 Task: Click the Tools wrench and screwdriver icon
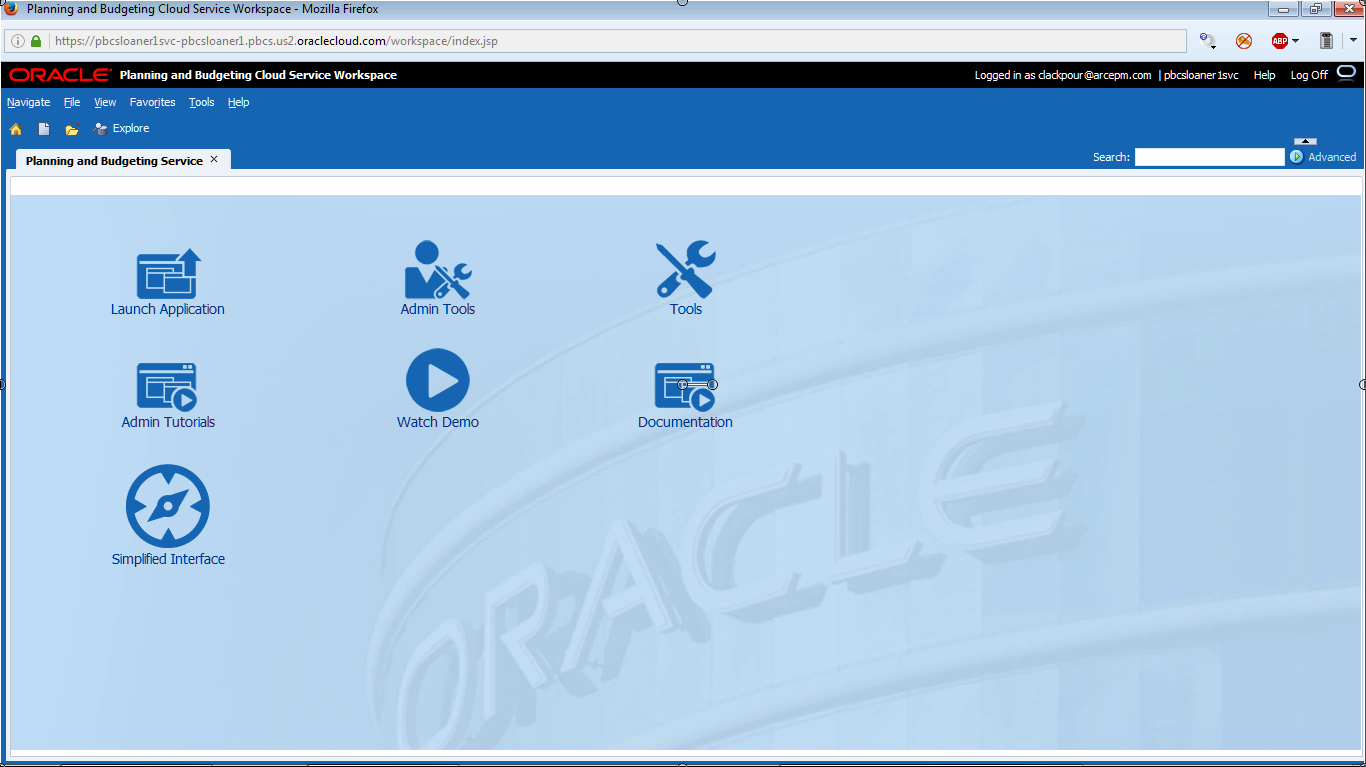[x=686, y=270]
